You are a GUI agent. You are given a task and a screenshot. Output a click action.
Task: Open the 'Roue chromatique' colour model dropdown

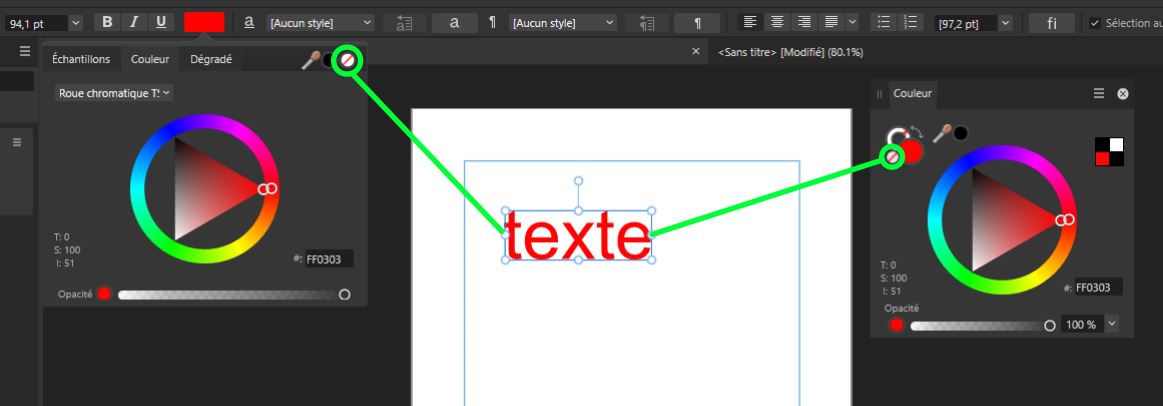click(114, 93)
